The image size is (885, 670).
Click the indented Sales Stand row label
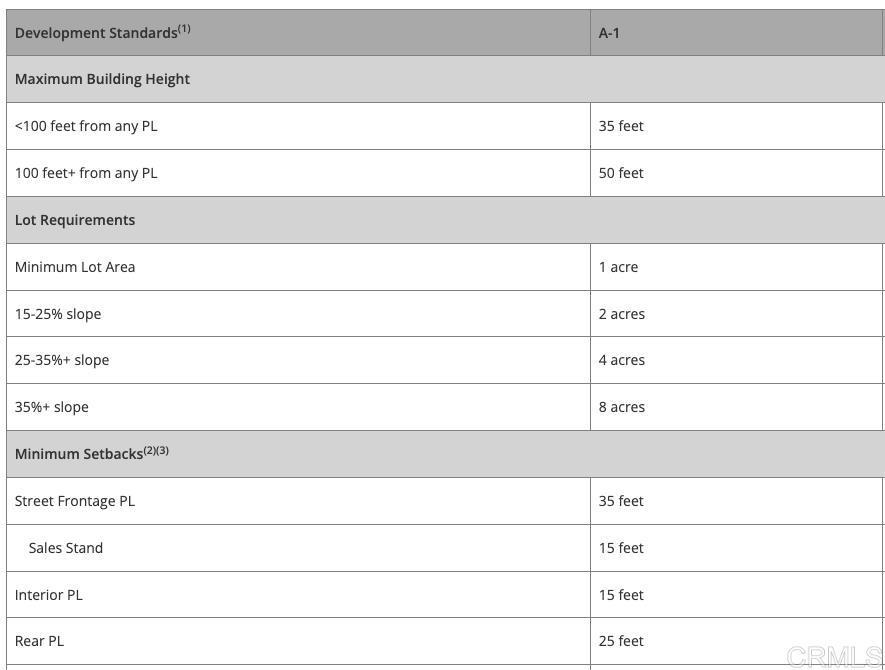click(x=66, y=548)
